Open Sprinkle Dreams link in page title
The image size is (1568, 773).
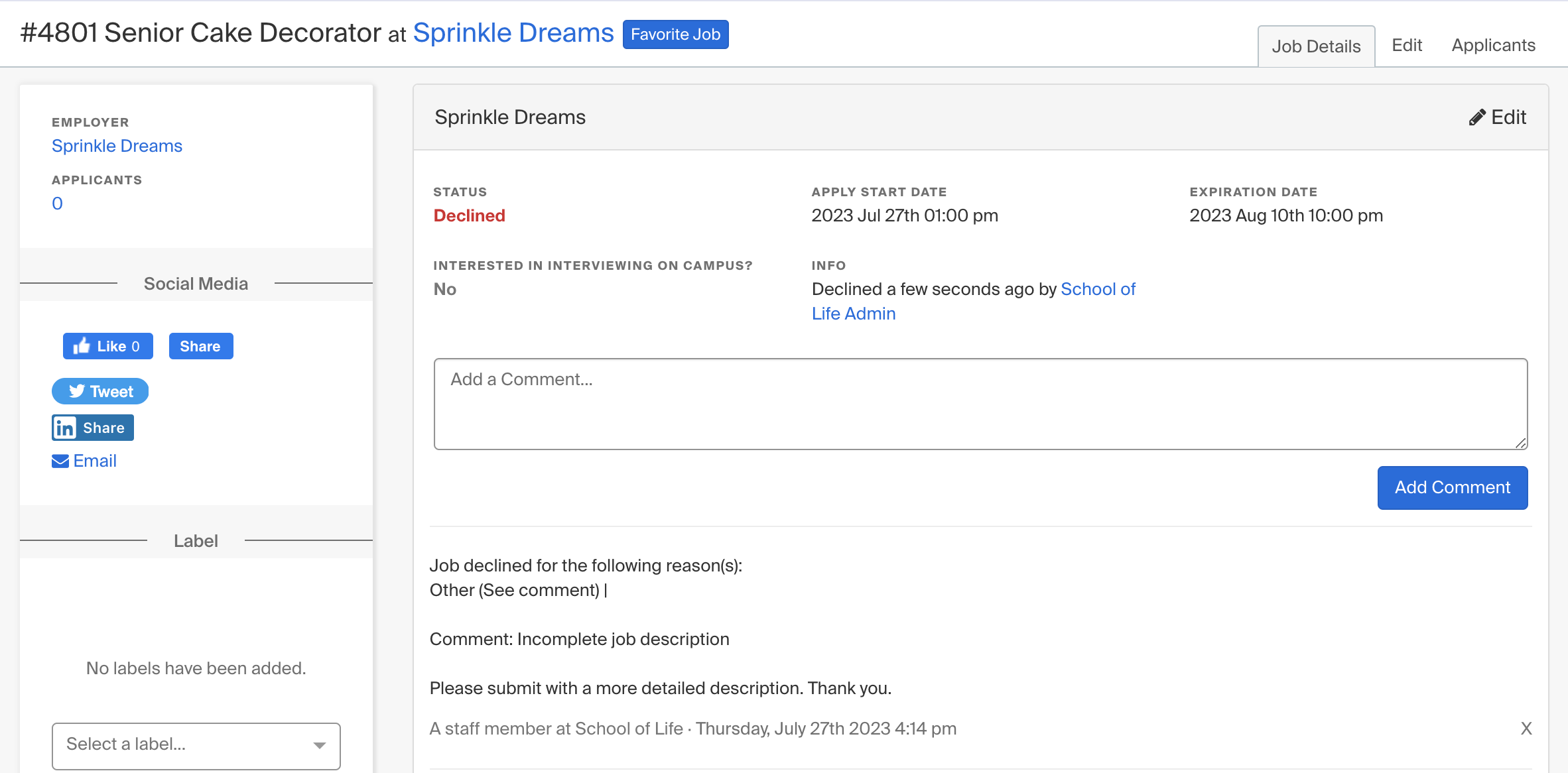pos(513,32)
